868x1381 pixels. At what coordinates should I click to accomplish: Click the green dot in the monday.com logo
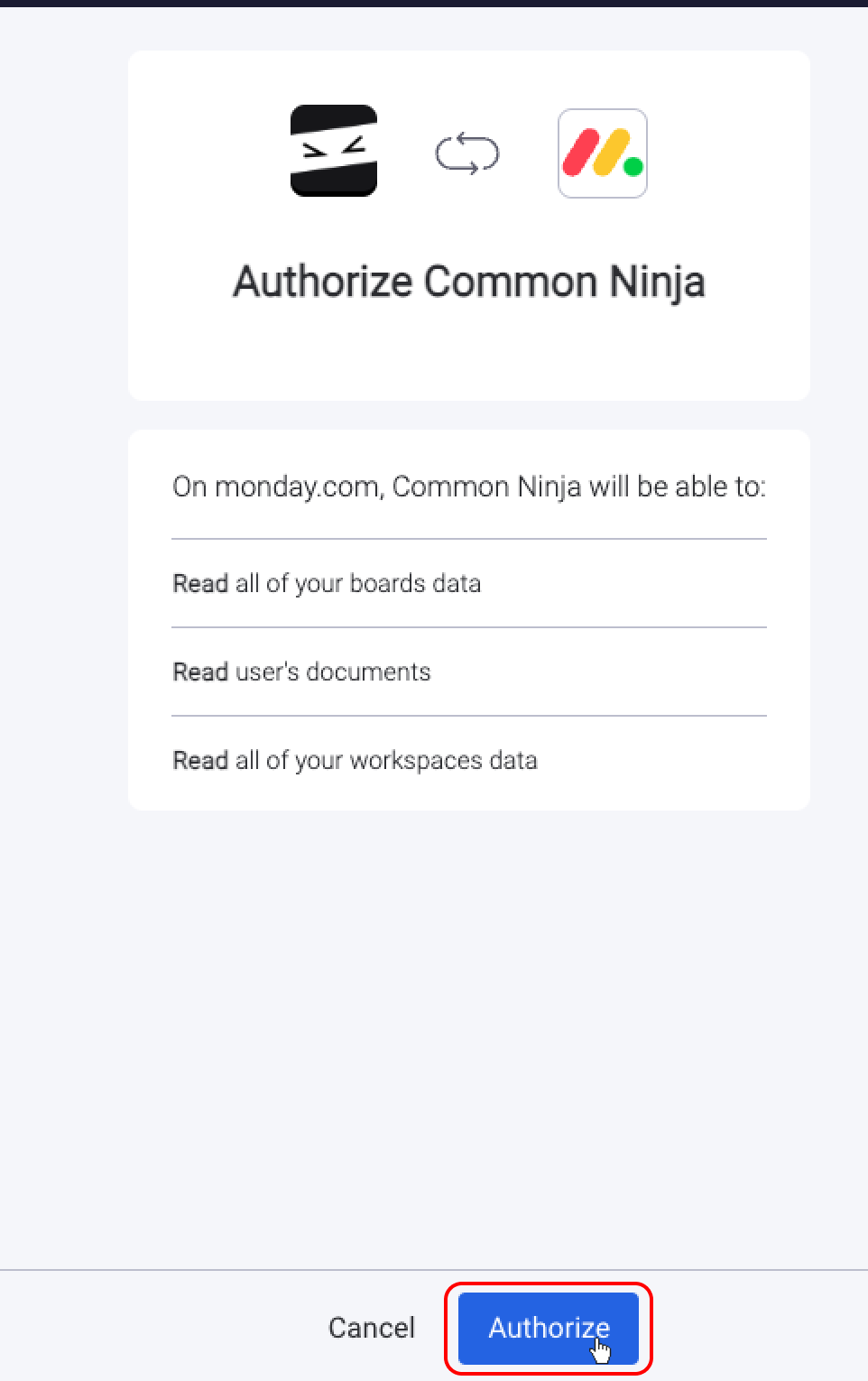tap(631, 167)
